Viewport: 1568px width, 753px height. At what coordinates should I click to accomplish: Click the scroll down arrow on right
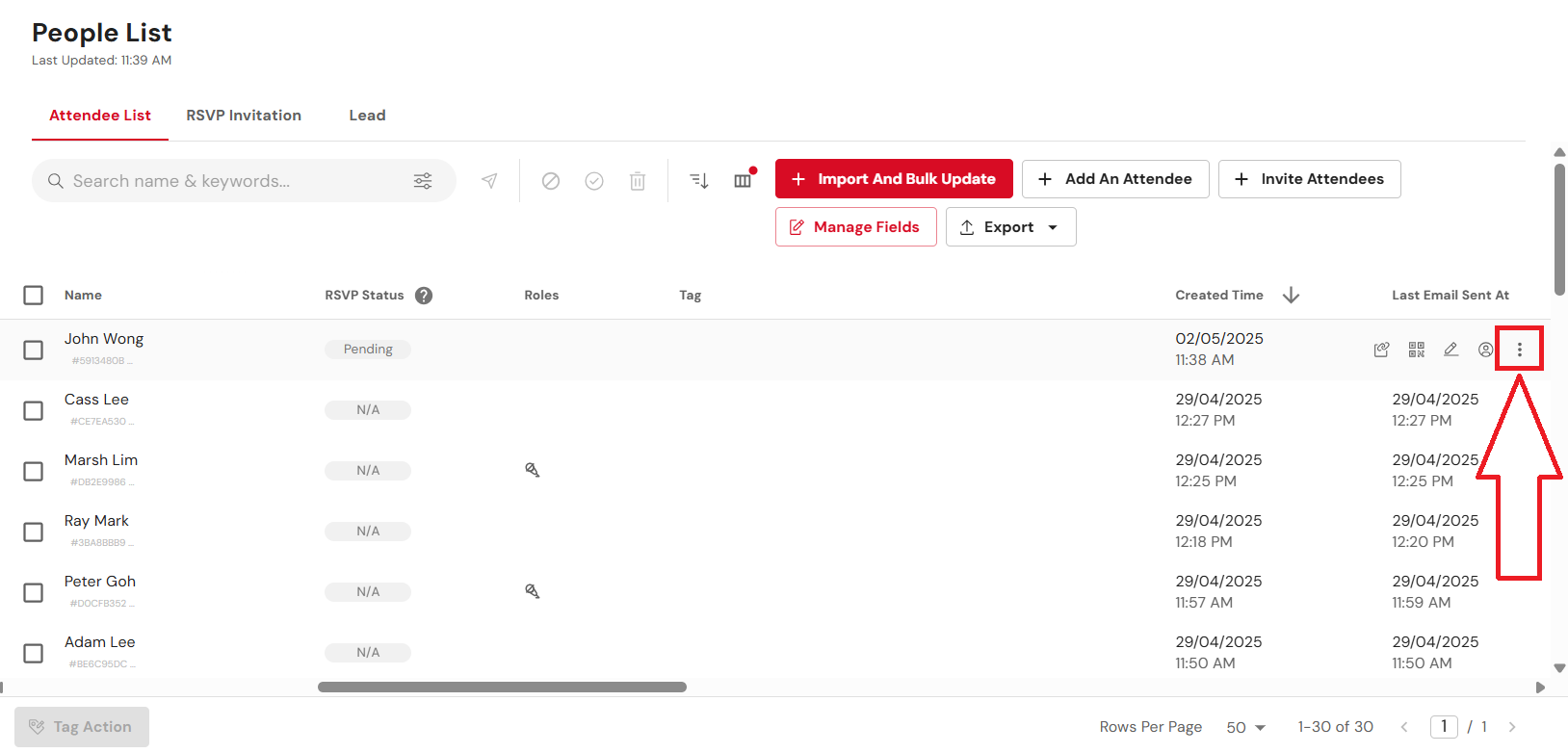(x=1559, y=668)
